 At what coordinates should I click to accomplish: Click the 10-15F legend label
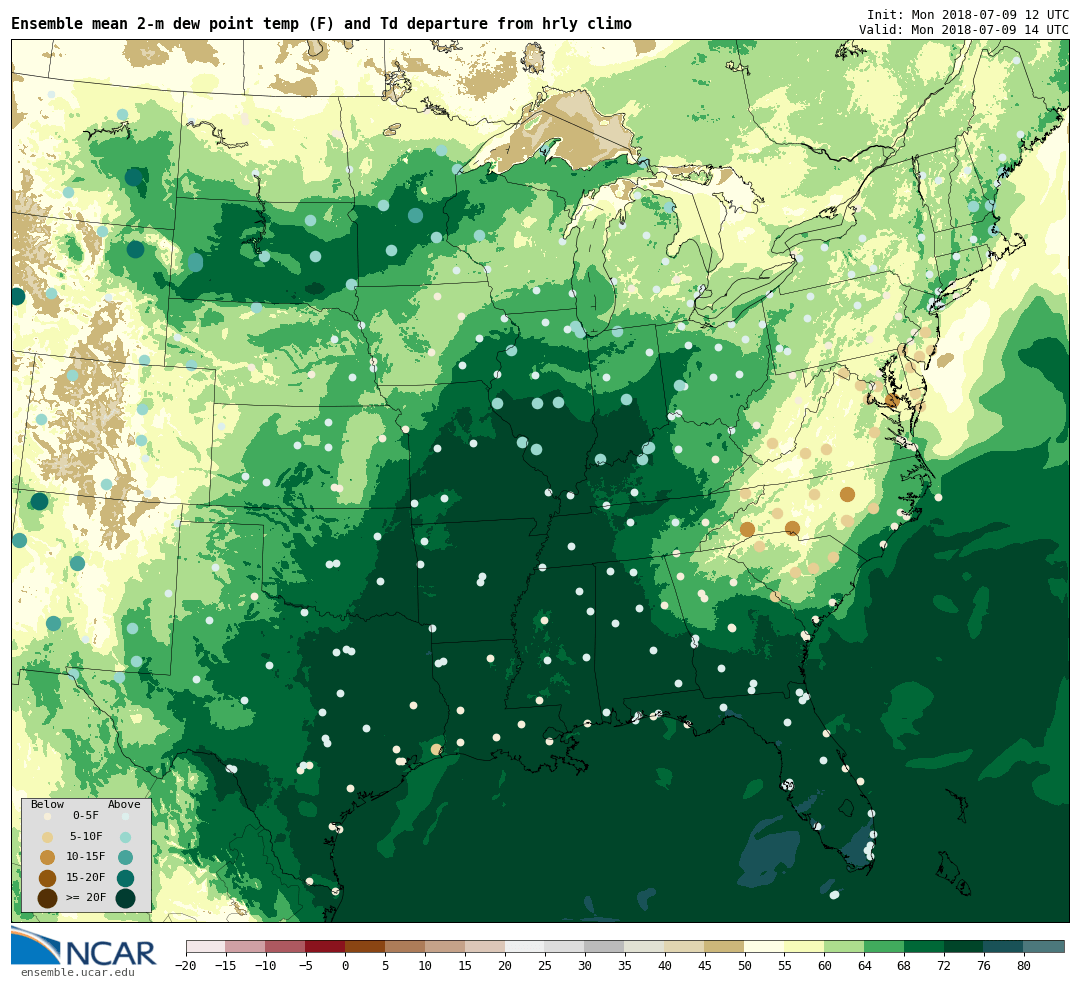click(86, 857)
